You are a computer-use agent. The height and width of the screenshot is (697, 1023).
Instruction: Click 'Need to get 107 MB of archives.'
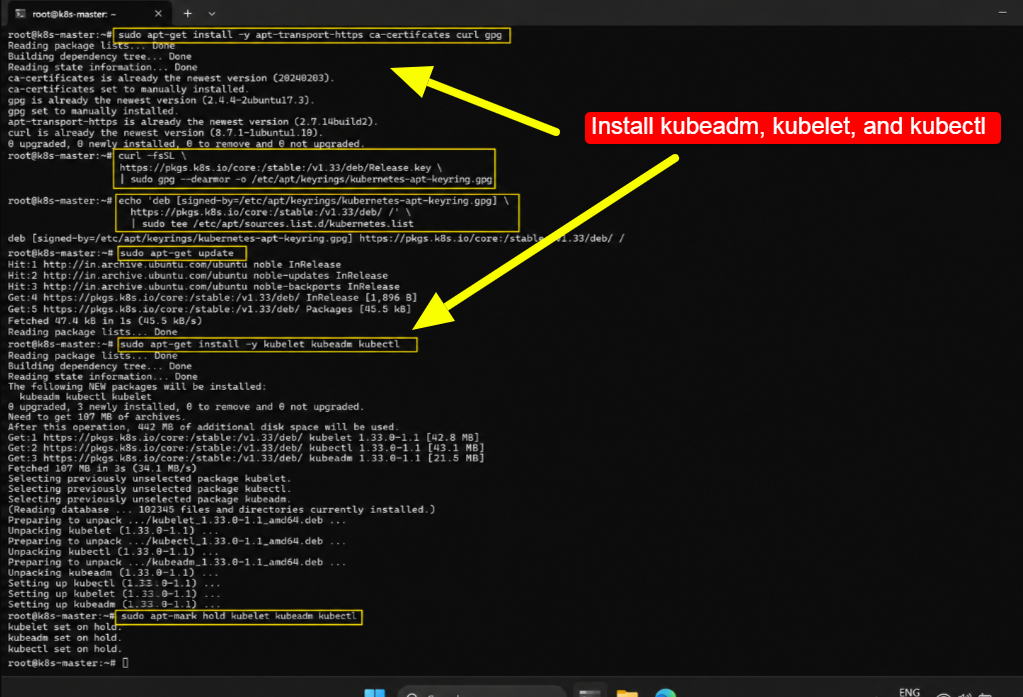97,416
